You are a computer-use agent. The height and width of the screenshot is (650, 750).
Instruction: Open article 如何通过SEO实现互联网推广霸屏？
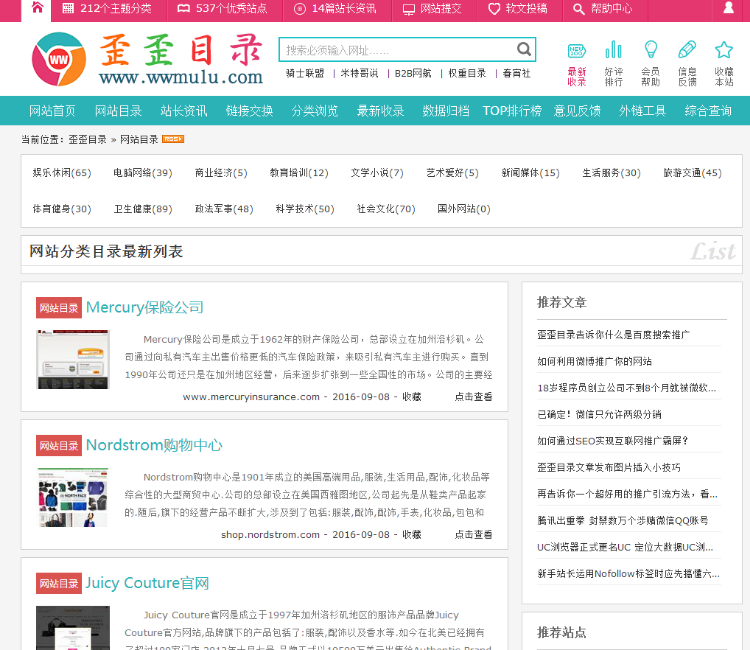tap(613, 441)
